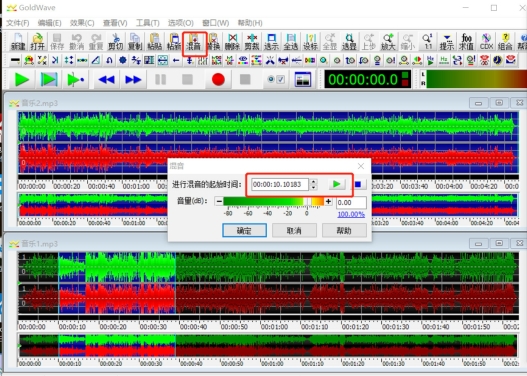Click the 打开 (Open) toolbar icon
The image size is (527, 376).
(37, 42)
